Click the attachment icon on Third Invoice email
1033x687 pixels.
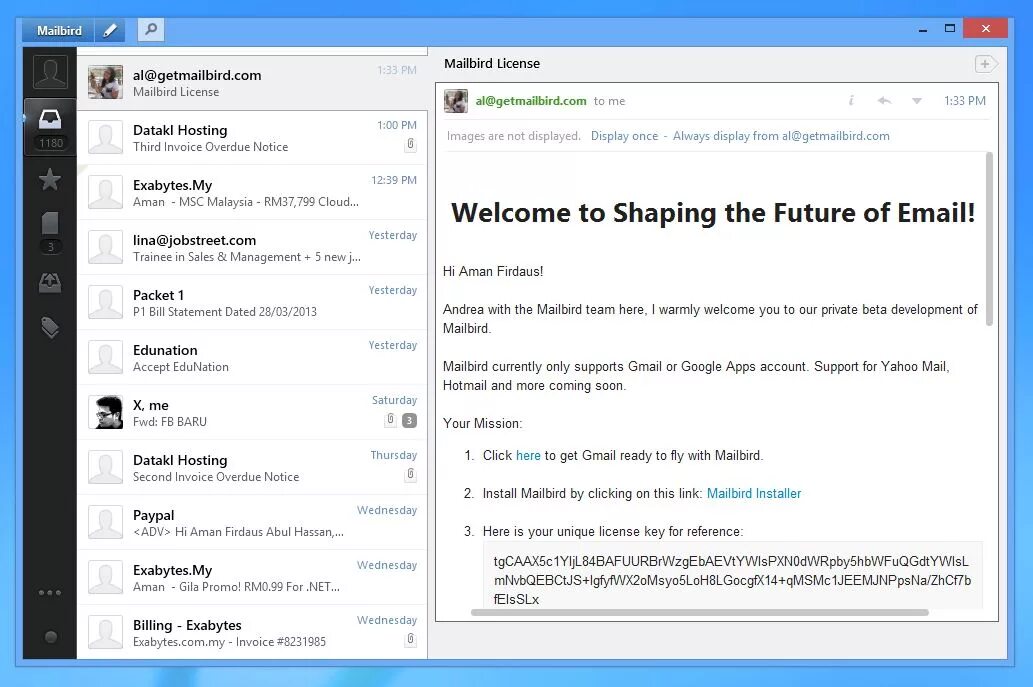click(x=410, y=144)
